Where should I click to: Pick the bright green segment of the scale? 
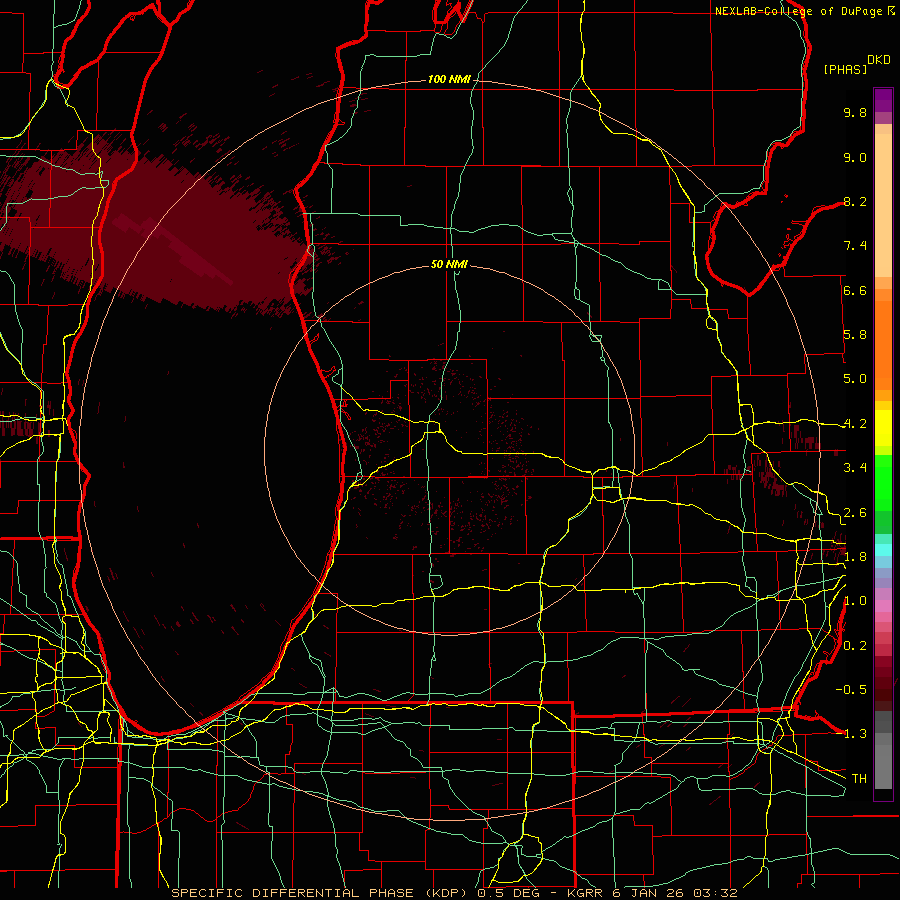click(x=883, y=482)
